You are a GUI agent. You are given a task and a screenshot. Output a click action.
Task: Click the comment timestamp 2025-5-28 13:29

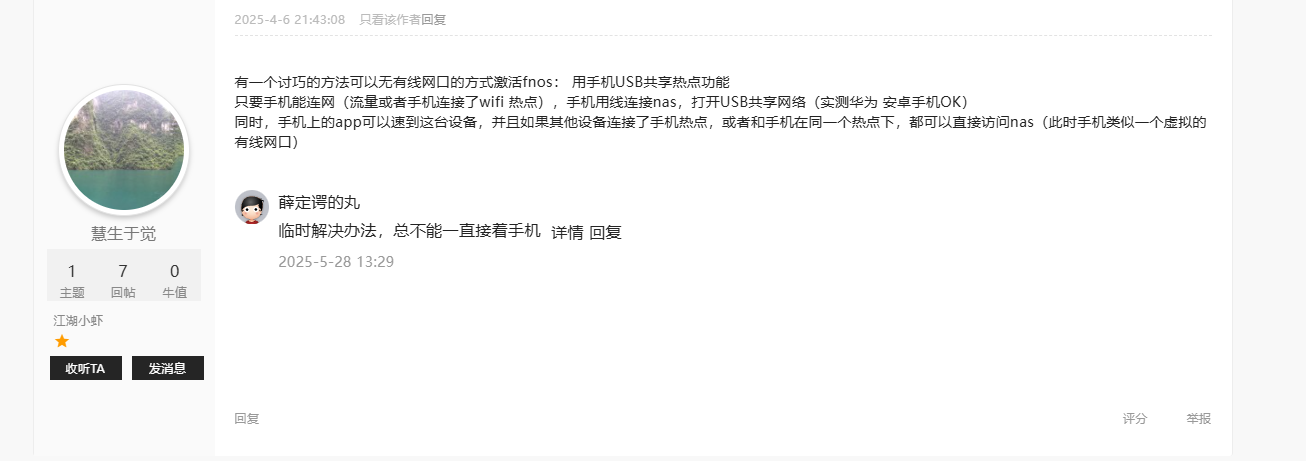[x=336, y=262]
